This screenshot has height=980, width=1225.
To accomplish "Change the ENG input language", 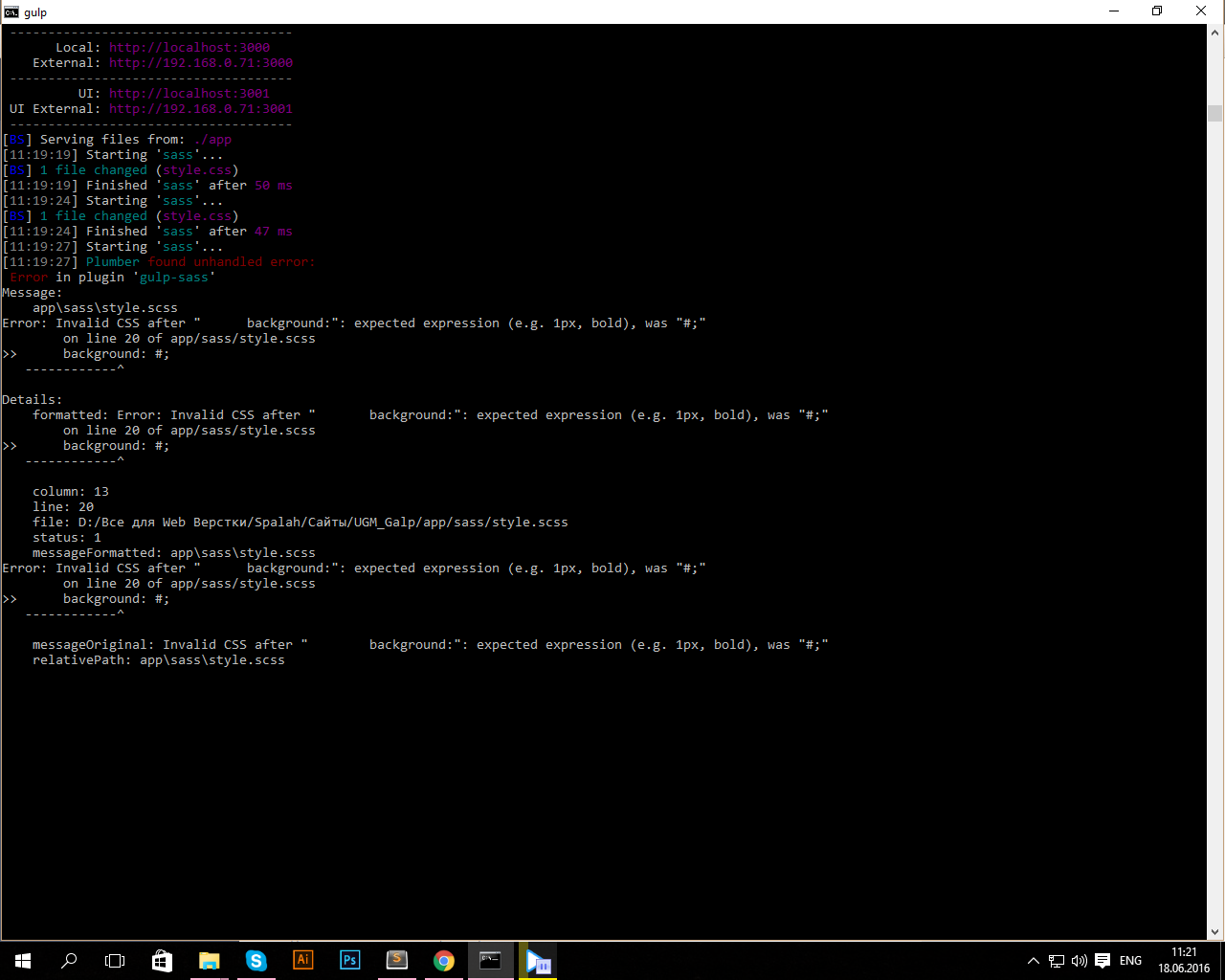I will (1130, 961).
